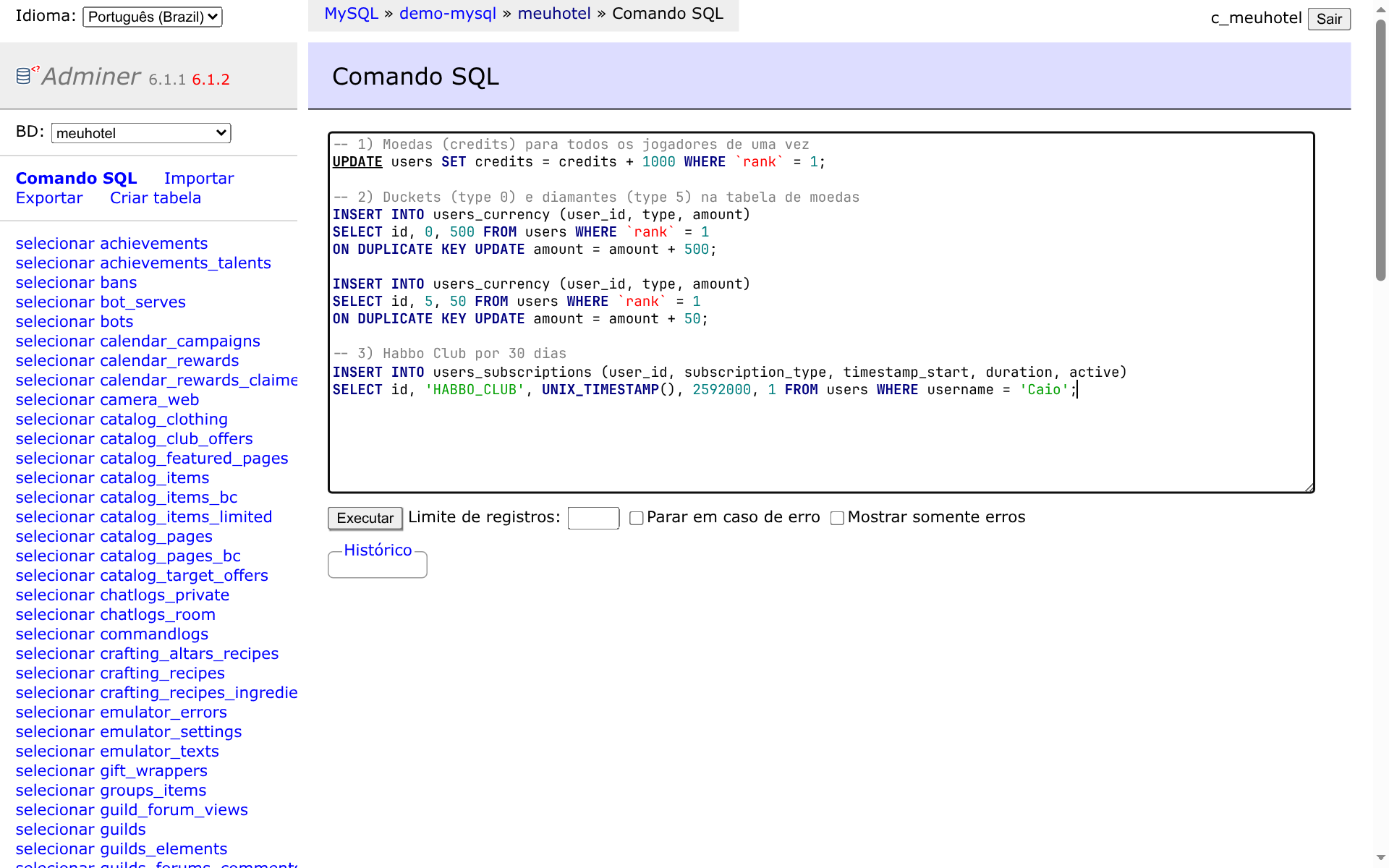Click the Adminer title text

click(91, 76)
